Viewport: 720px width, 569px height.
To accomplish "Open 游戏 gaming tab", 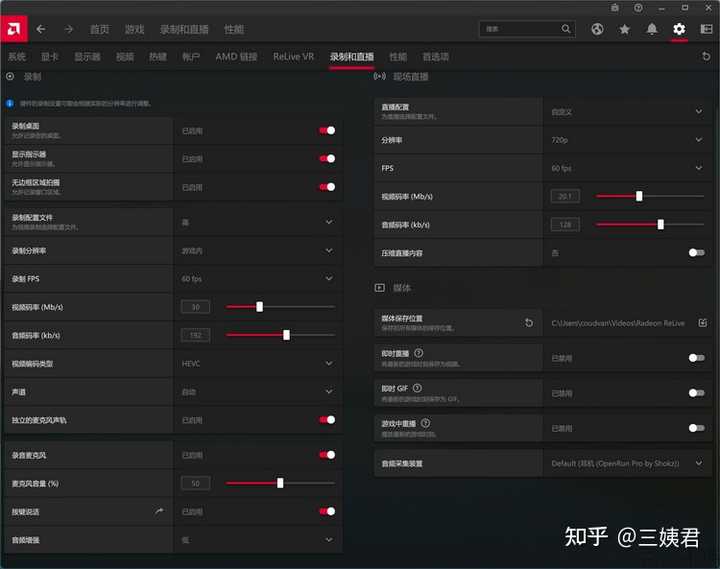I will (134, 29).
